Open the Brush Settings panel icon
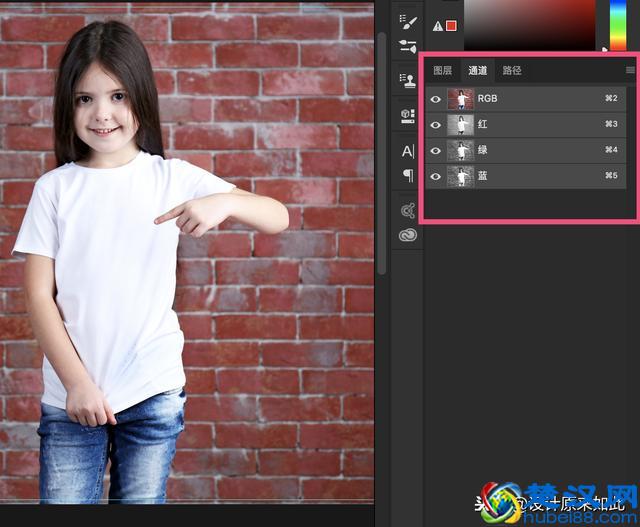The image size is (640, 527). [407, 19]
